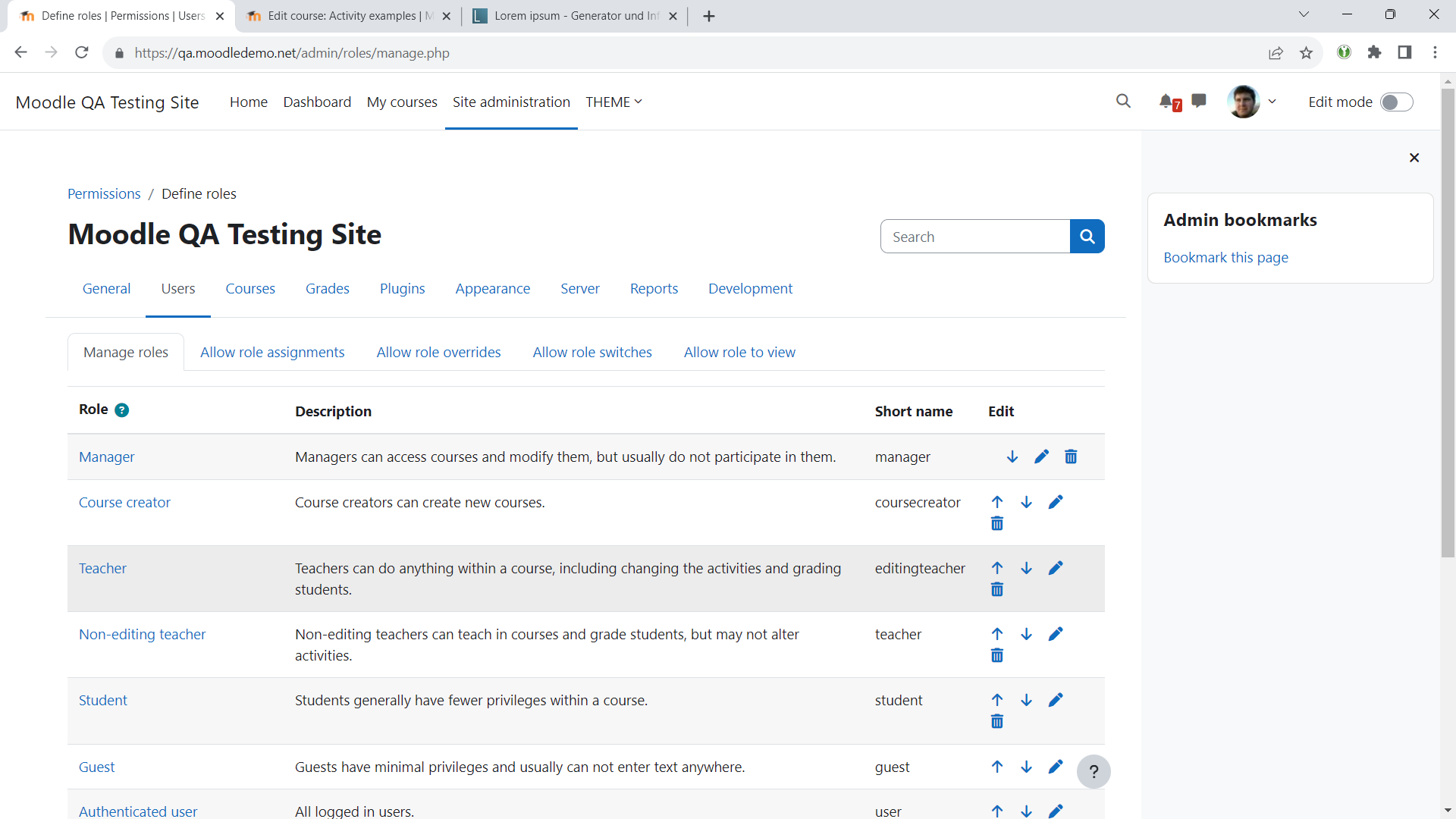Edit the Course creator role
This screenshot has width=1456, height=819.
click(1056, 502)
